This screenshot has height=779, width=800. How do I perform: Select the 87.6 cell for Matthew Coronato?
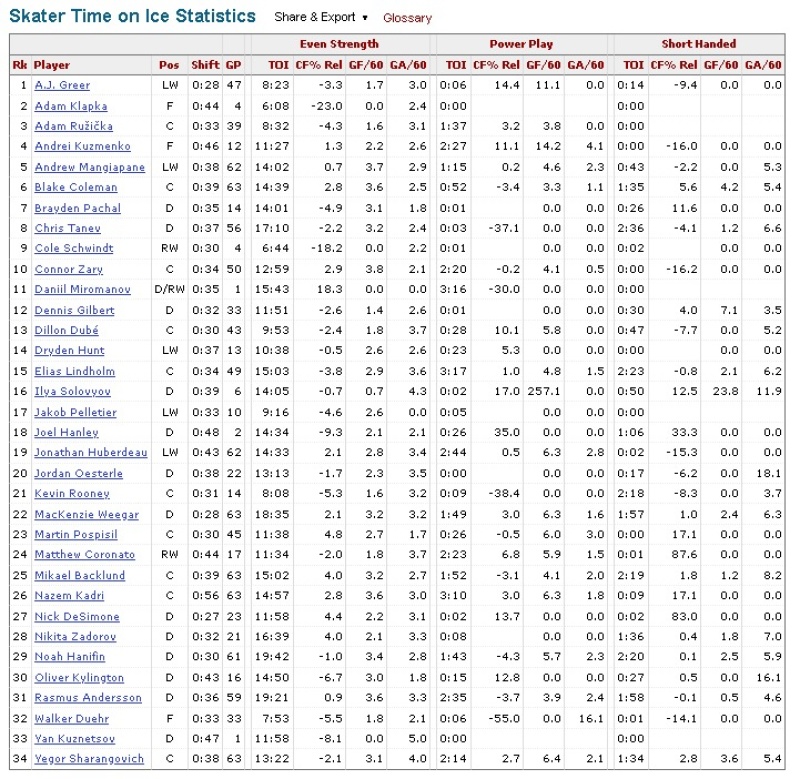pyautogui.click(x=684, y=555)
